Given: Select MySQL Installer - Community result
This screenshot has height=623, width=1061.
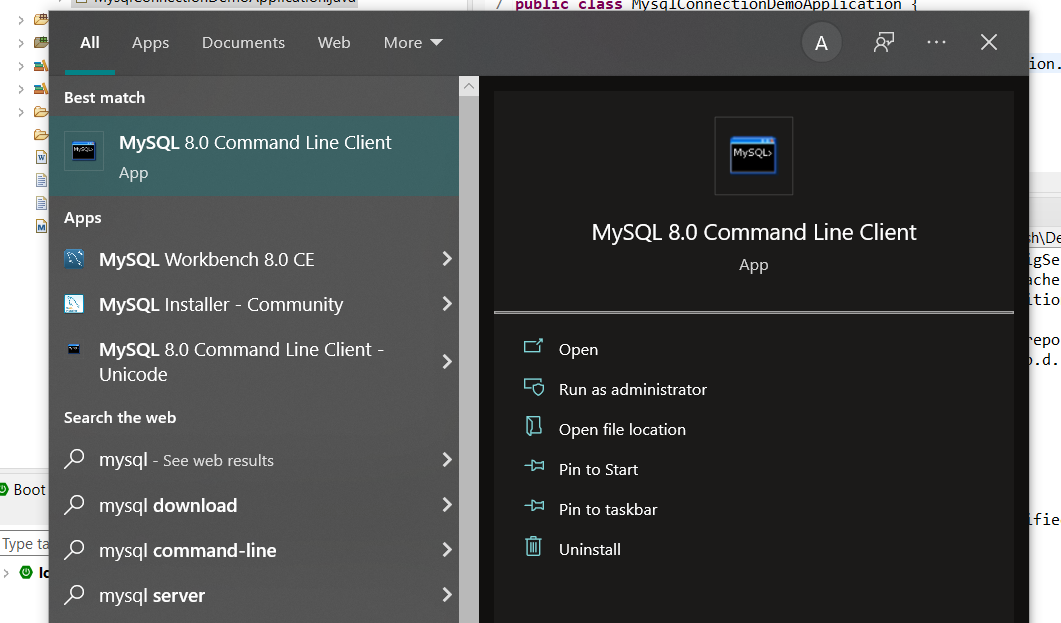Looking at the screenshot, I should click(254, 304).
